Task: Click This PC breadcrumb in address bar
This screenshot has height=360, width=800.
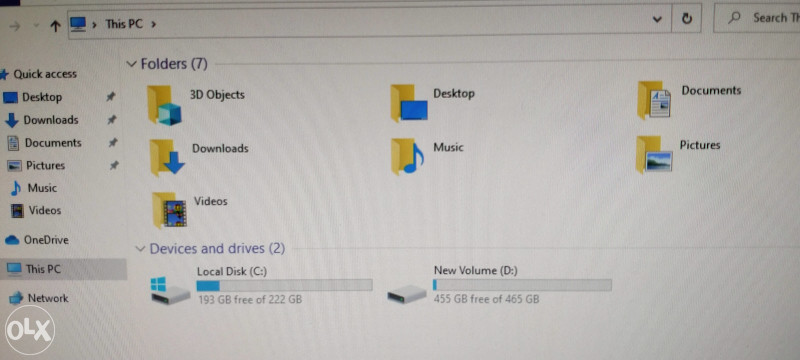Action: coord(124,23)
